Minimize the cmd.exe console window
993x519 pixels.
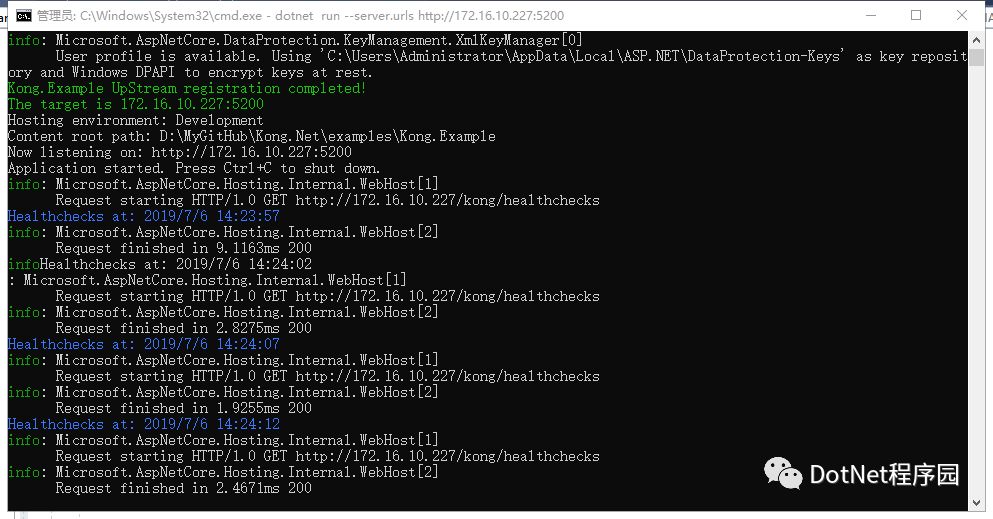pyautogui.click(x=871, y=15)
